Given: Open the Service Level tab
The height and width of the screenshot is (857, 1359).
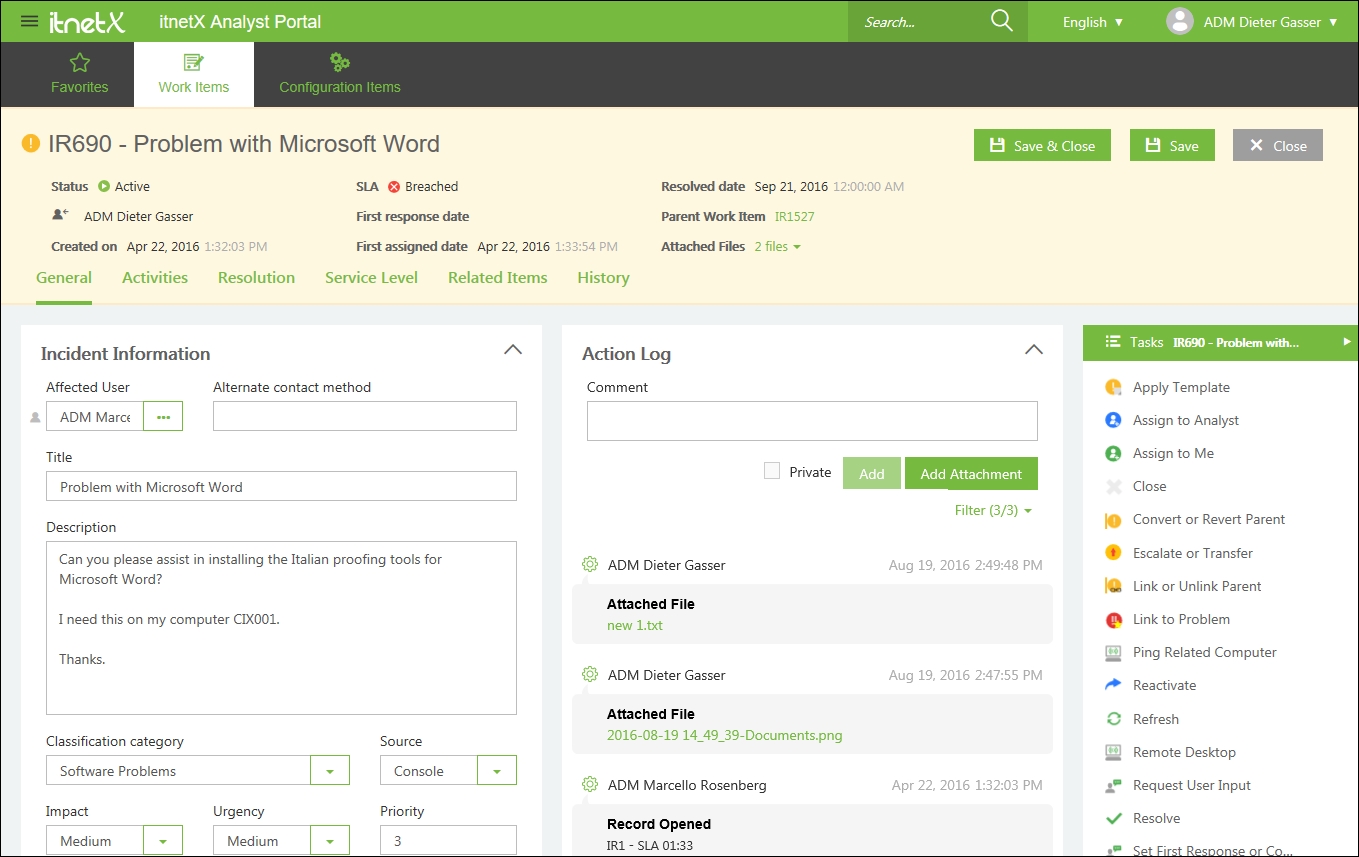Looking at the screenshot, I should (x=371, y=278).
